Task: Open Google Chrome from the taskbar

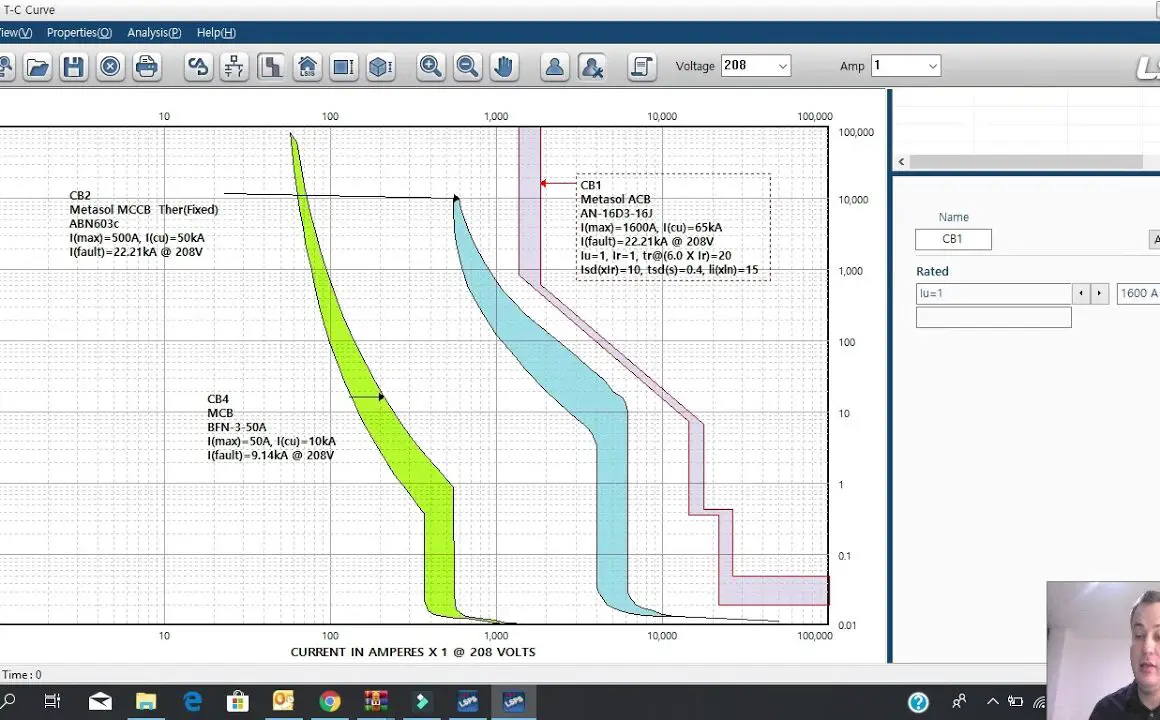Action: [330, 702]
